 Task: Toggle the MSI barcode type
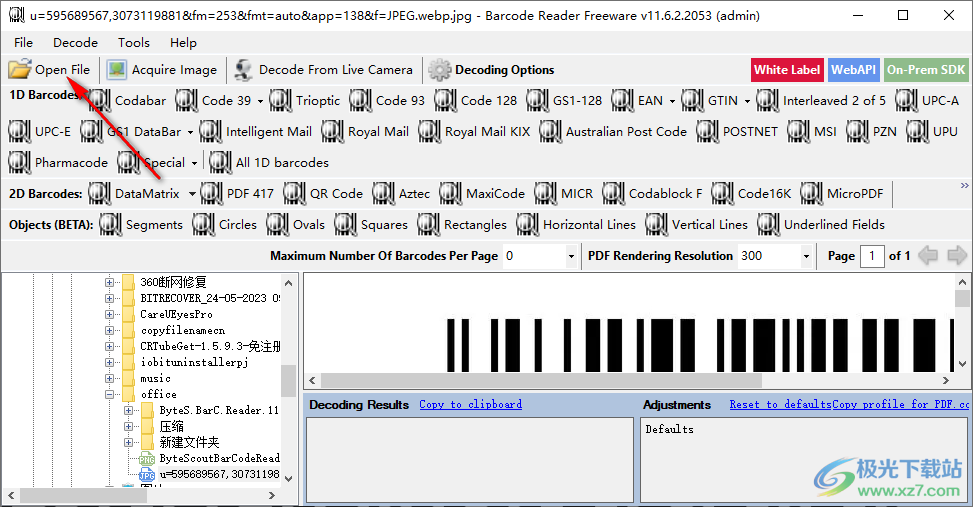[814, 132]
